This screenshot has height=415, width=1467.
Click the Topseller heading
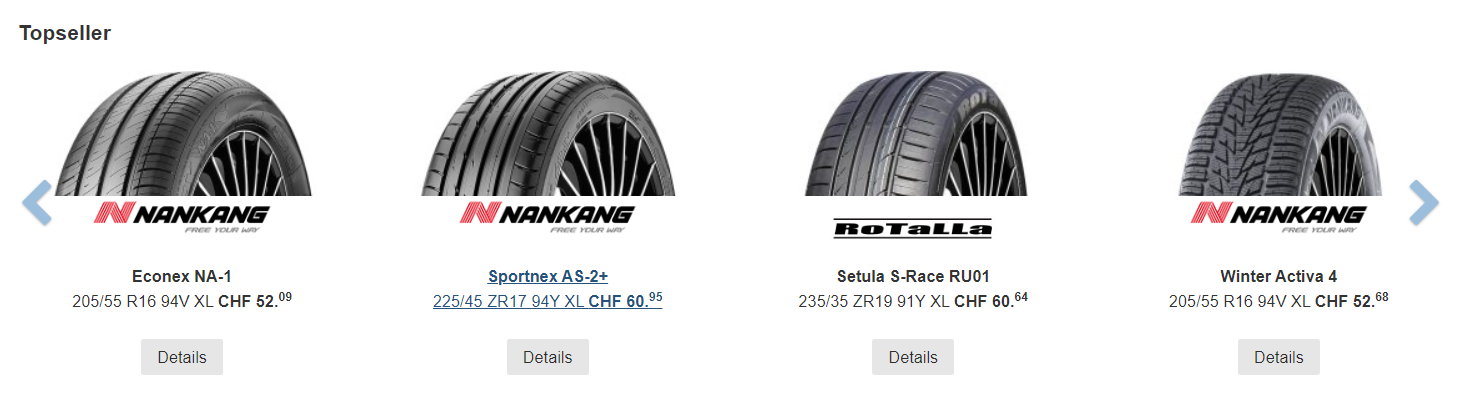[x=65, y=33]
